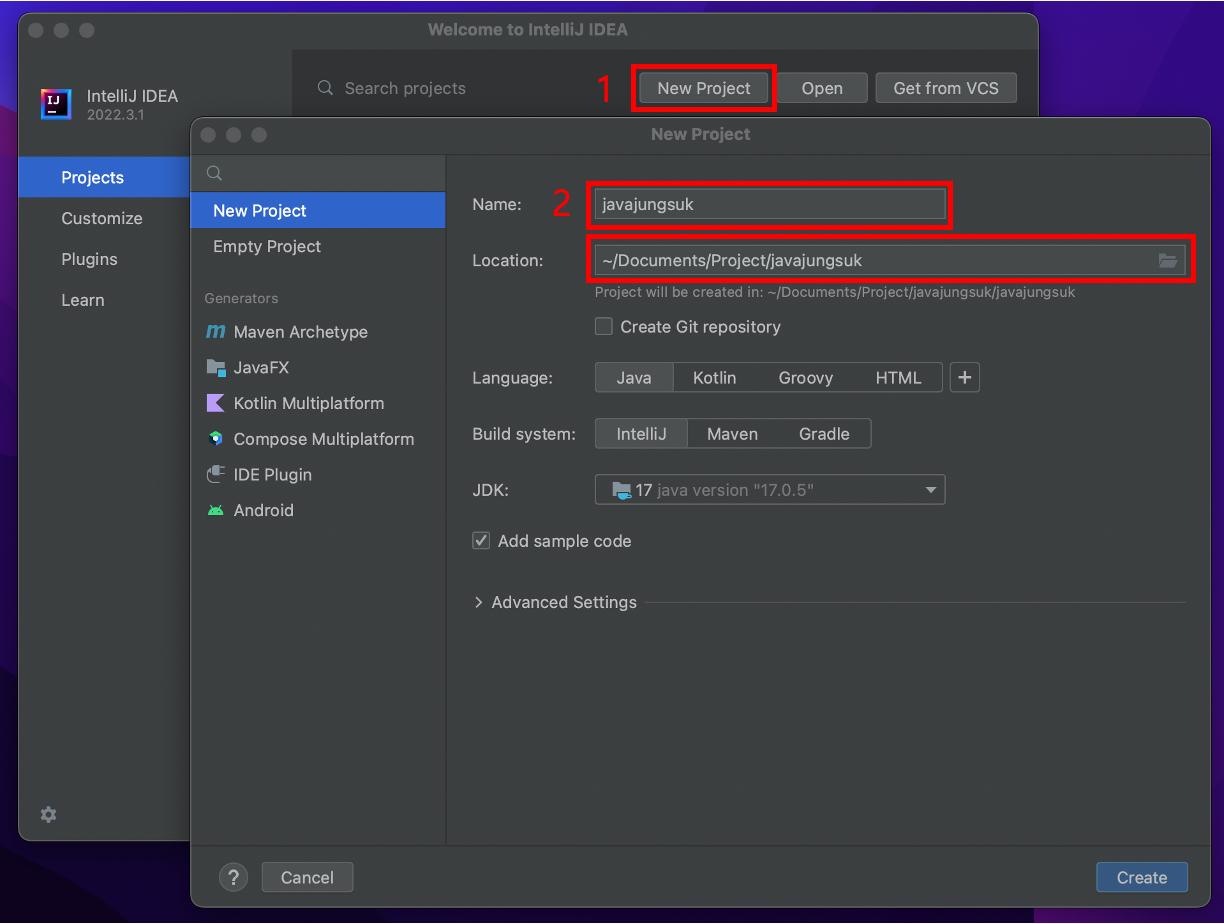Click the Cancel button
The width and height of the screenshot is (1224, 924).
(307, 877)
